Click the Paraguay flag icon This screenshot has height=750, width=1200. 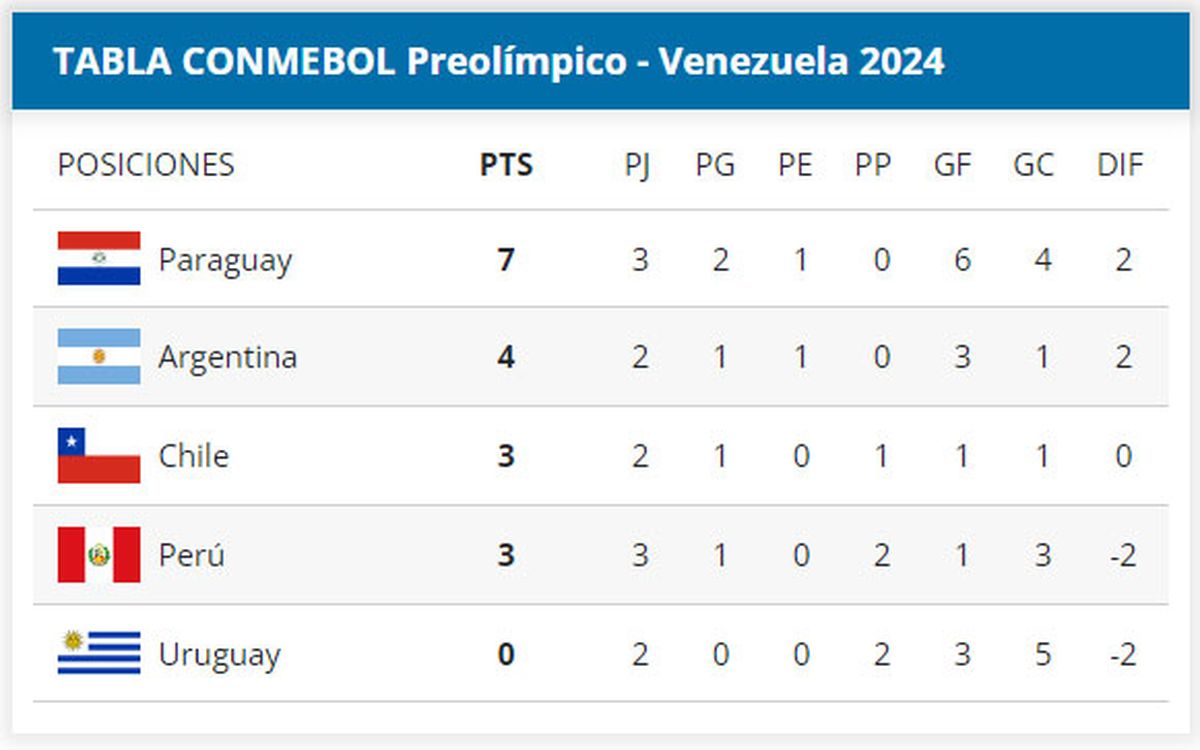coord(99,259)
